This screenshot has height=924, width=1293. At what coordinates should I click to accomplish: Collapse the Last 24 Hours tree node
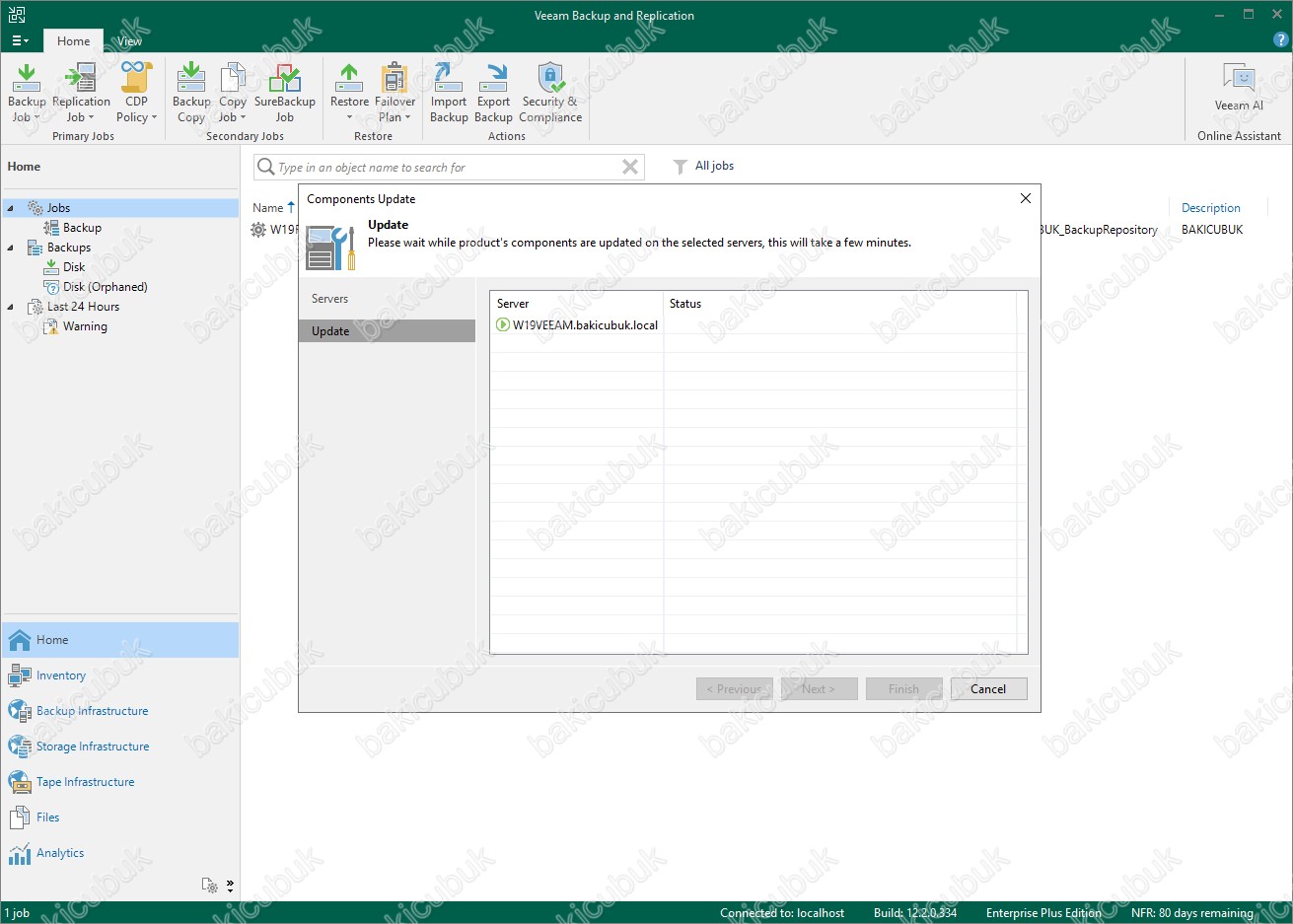click(11, 307)
